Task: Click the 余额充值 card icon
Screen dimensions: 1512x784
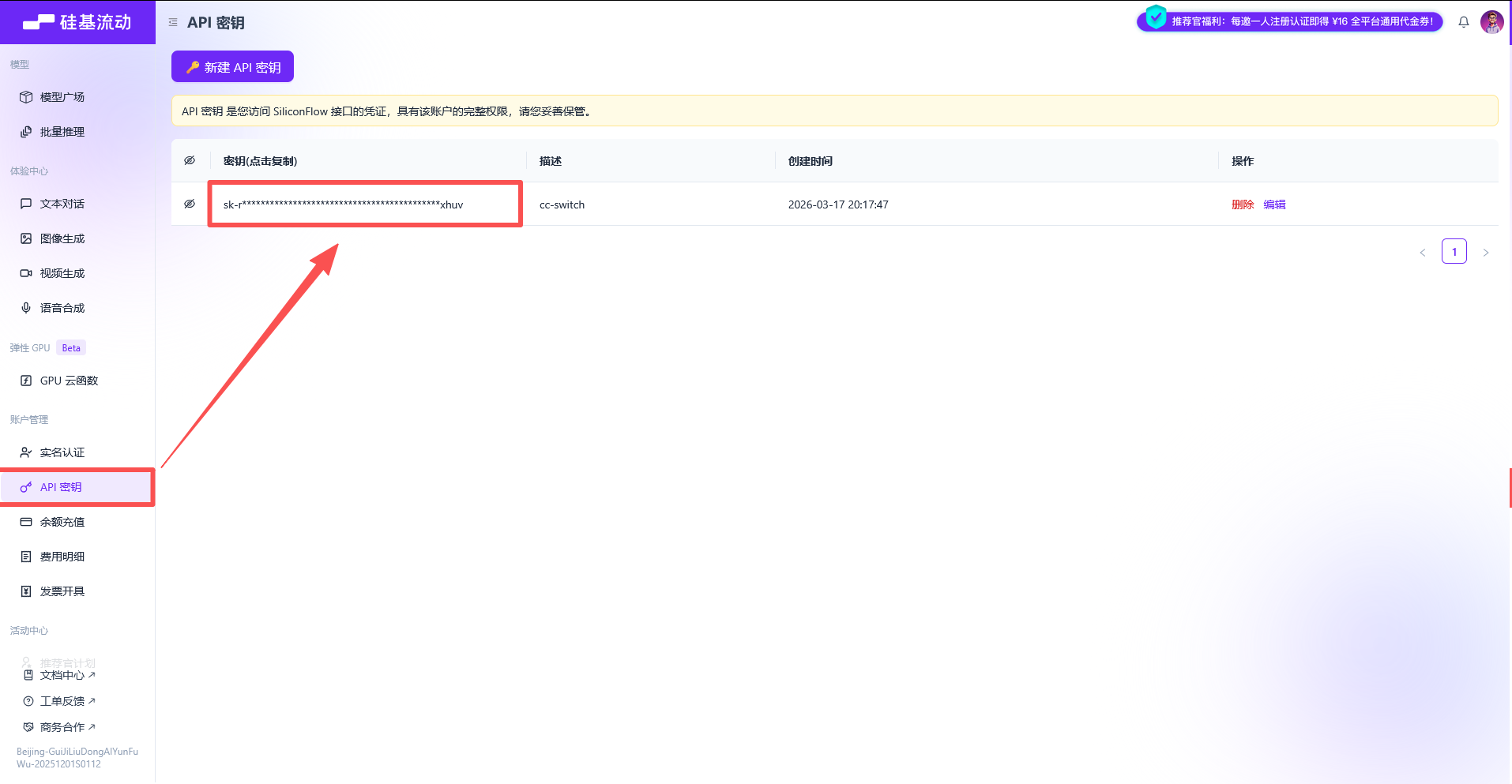Action: point(26,522)
